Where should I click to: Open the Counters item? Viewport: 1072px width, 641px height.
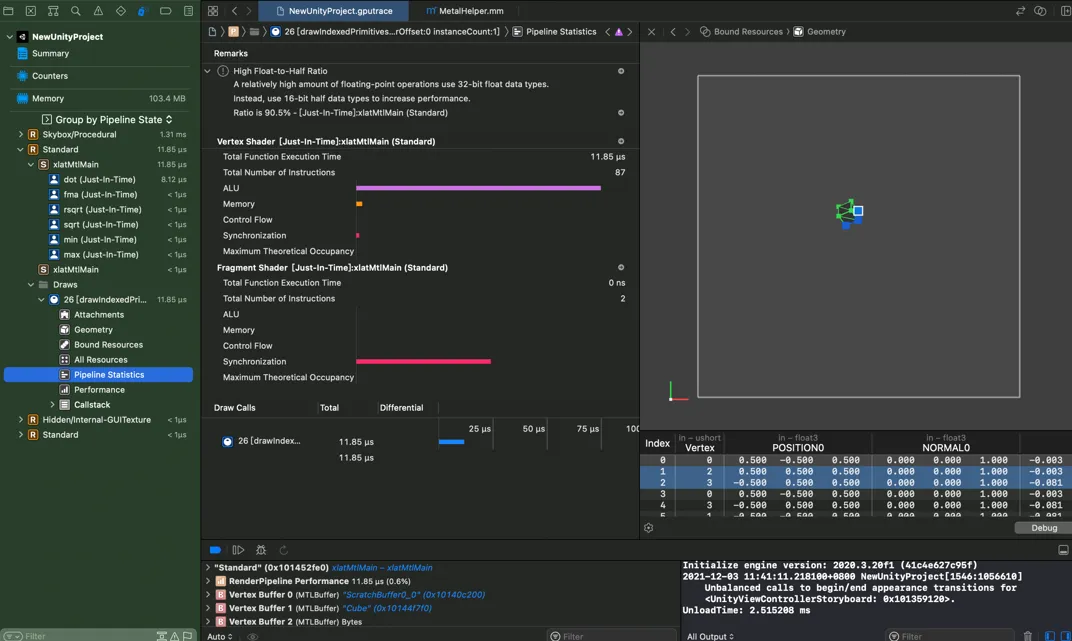(x=50, y=76)
